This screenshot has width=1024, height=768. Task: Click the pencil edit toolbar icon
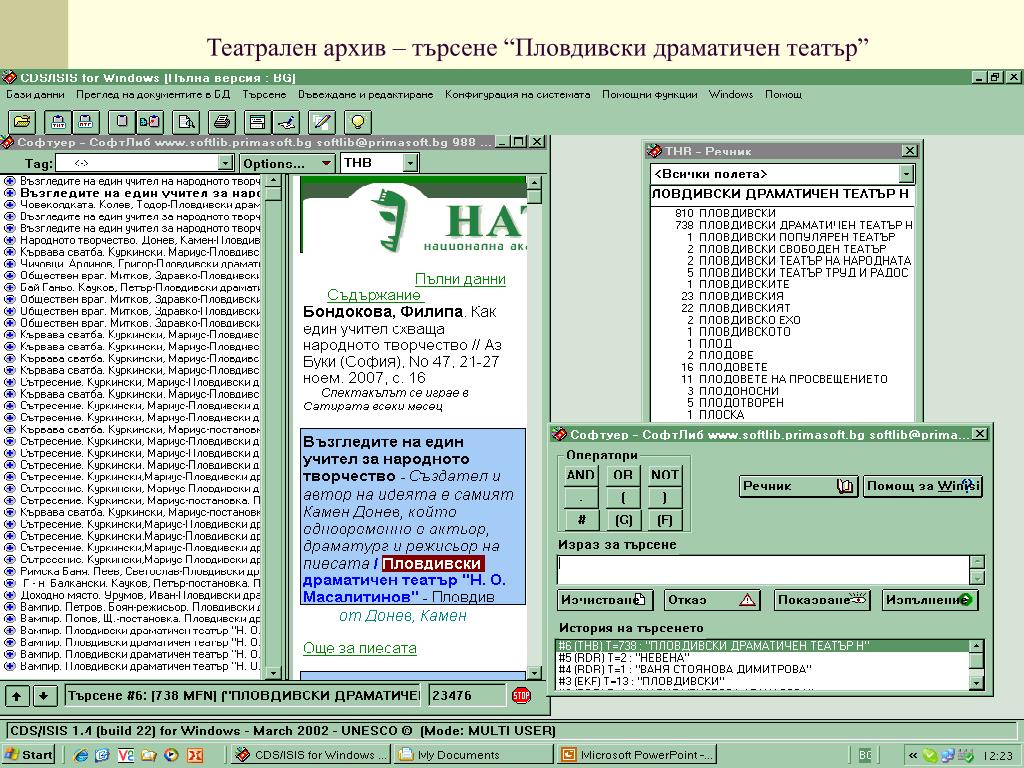click(322, 121)
